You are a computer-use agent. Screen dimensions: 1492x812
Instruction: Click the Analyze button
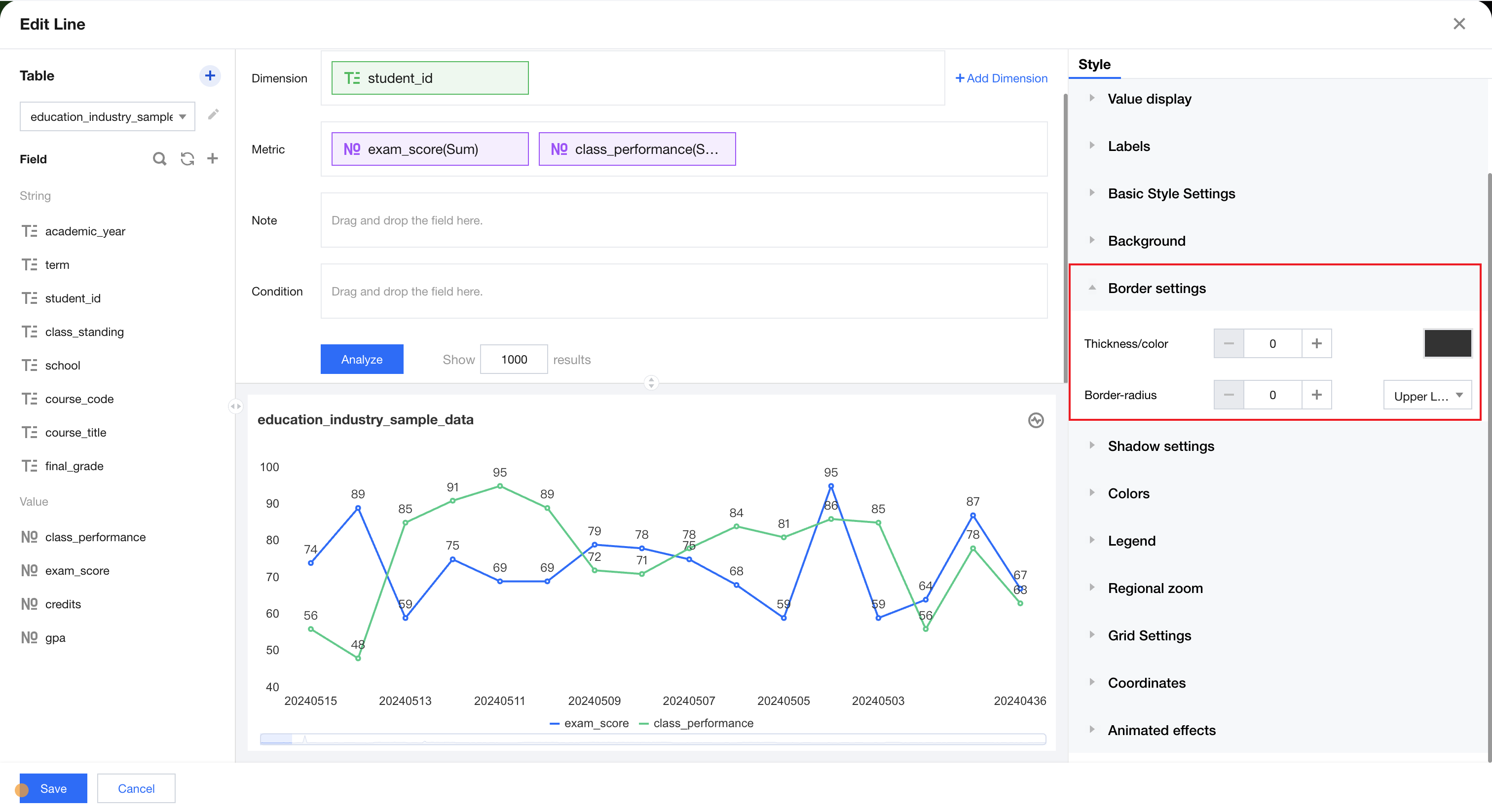pos(362,359)
